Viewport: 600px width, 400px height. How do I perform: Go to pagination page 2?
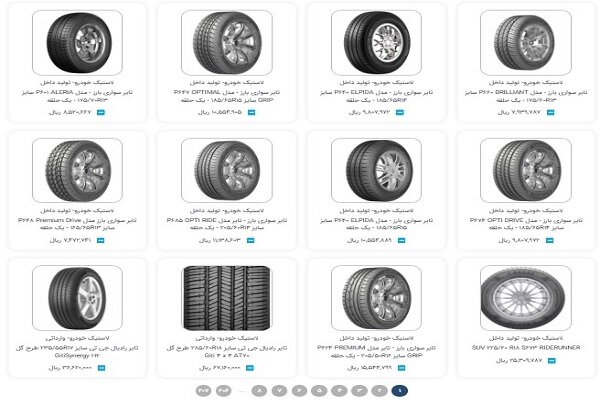379,390
